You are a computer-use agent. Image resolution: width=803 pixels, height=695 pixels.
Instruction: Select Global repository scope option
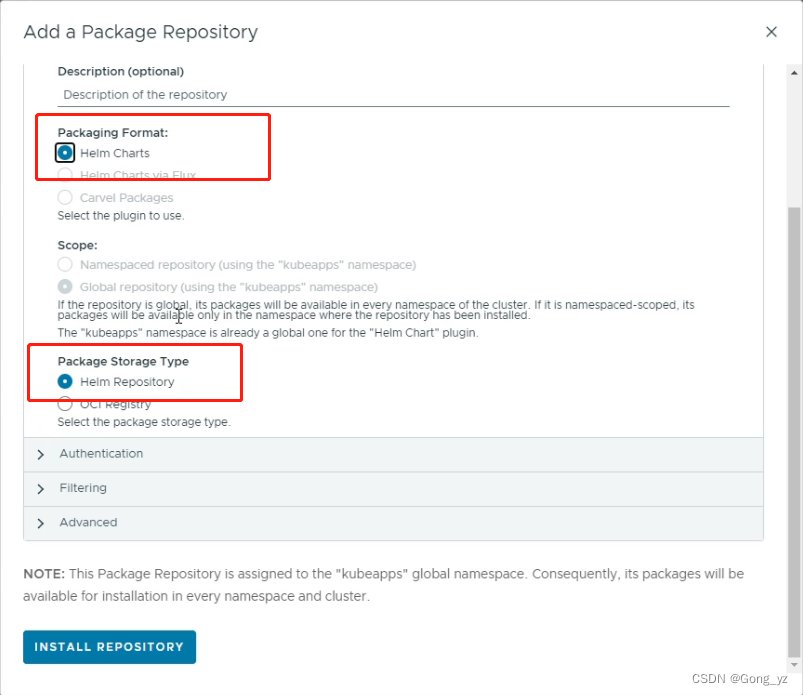(x=66, y=287)
